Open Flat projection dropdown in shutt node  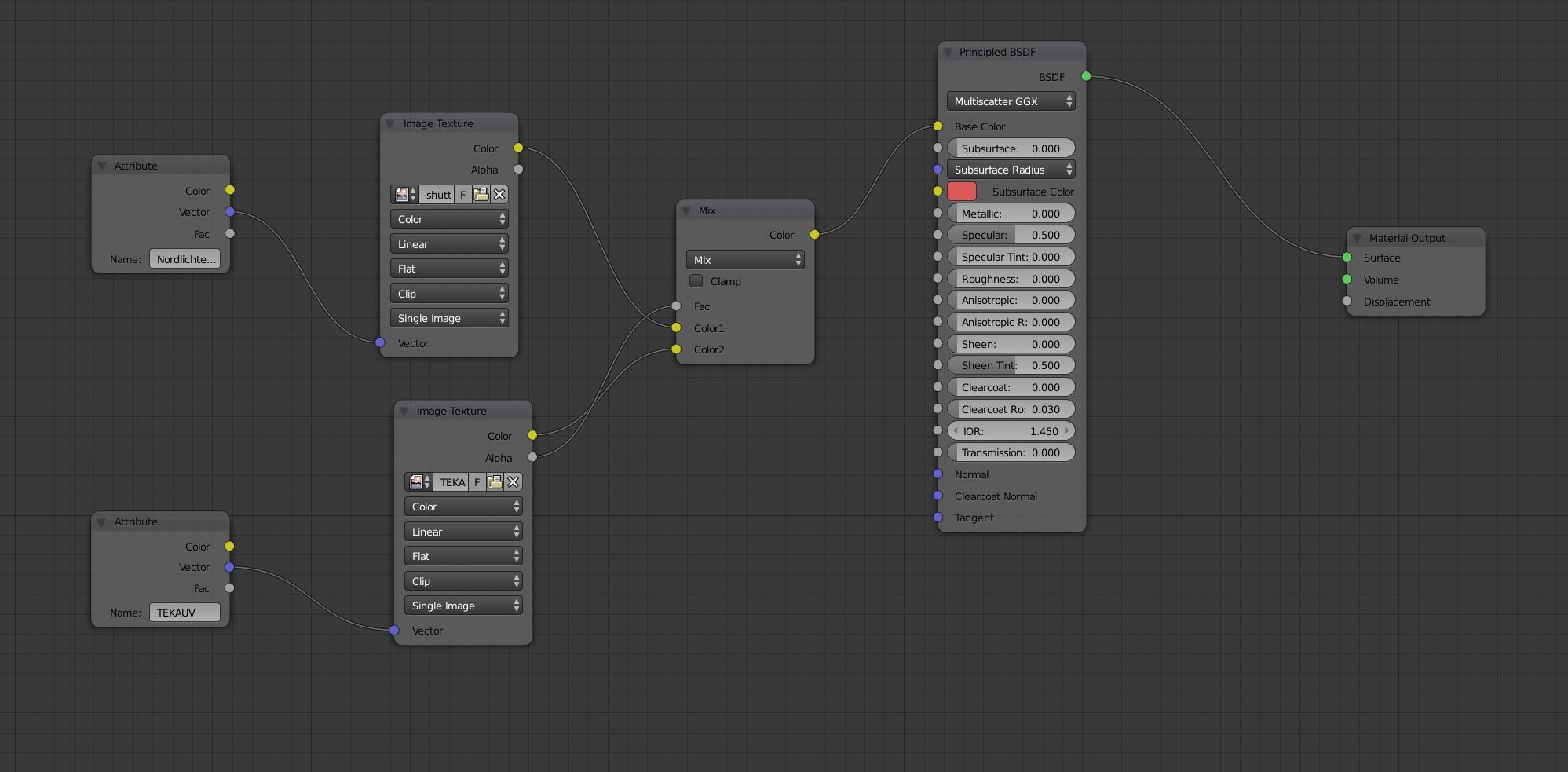coord(449,269)
